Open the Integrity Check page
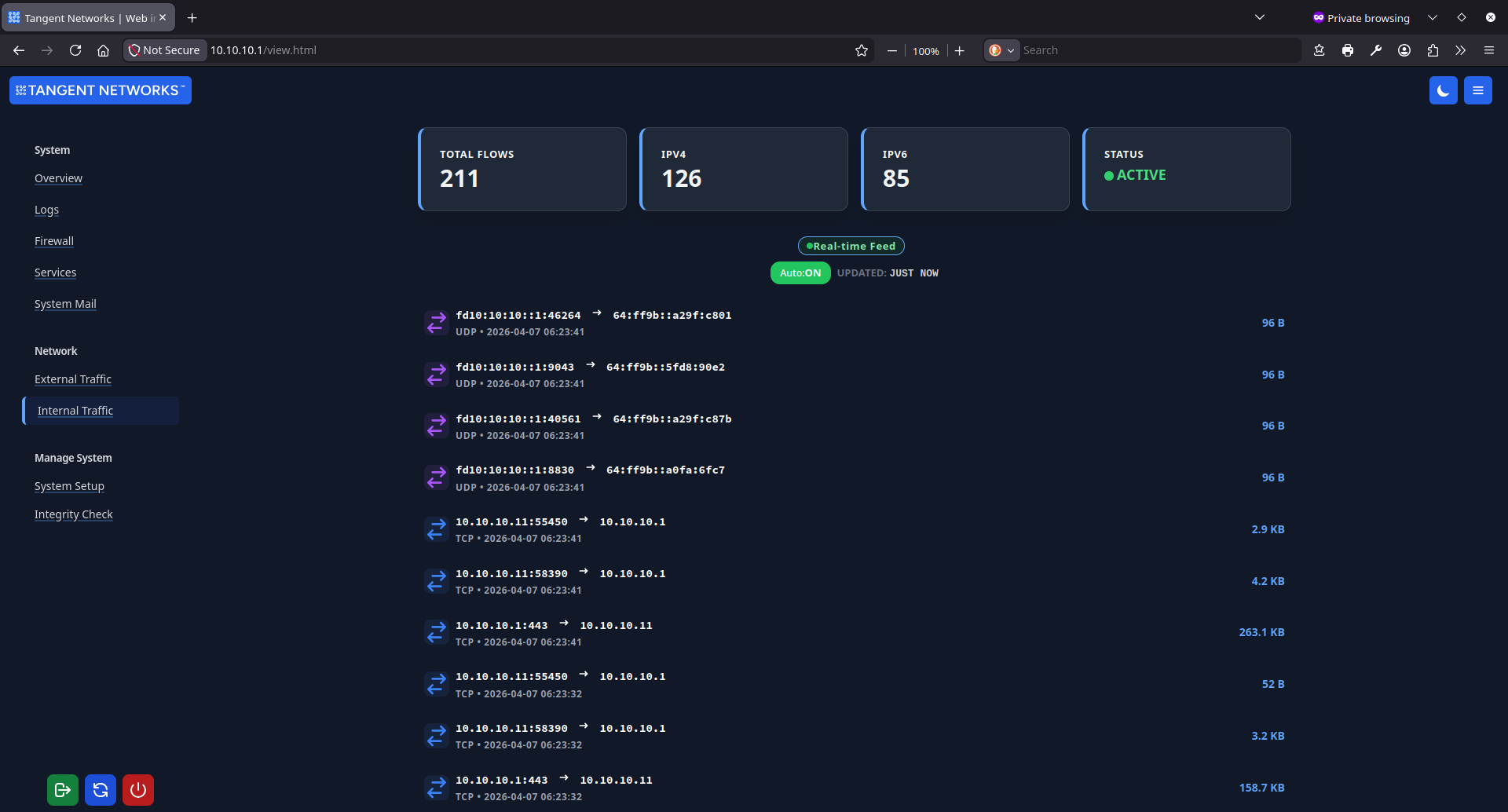 [x=73, y=514]
